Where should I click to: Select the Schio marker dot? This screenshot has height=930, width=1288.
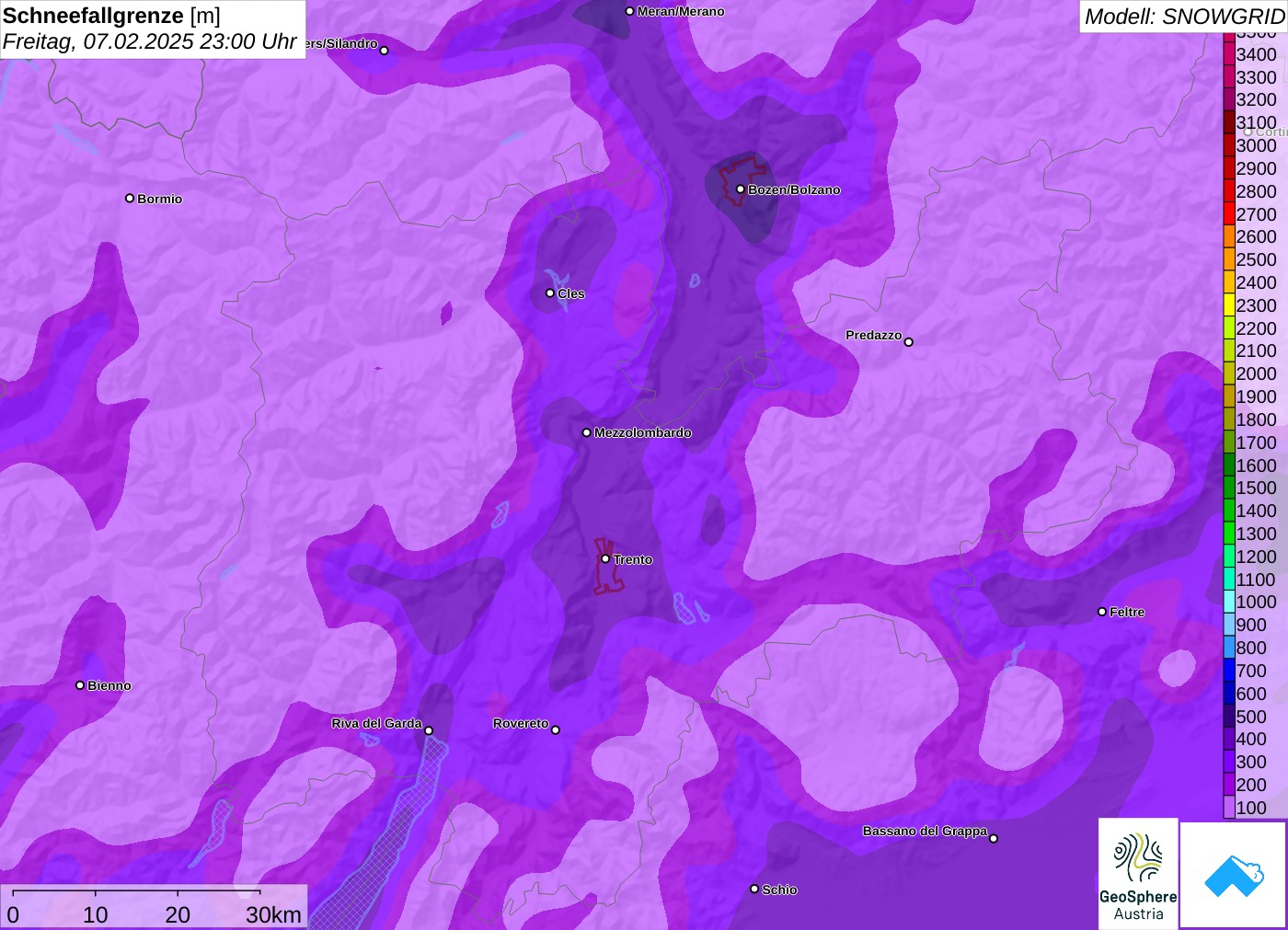point(754,889)
